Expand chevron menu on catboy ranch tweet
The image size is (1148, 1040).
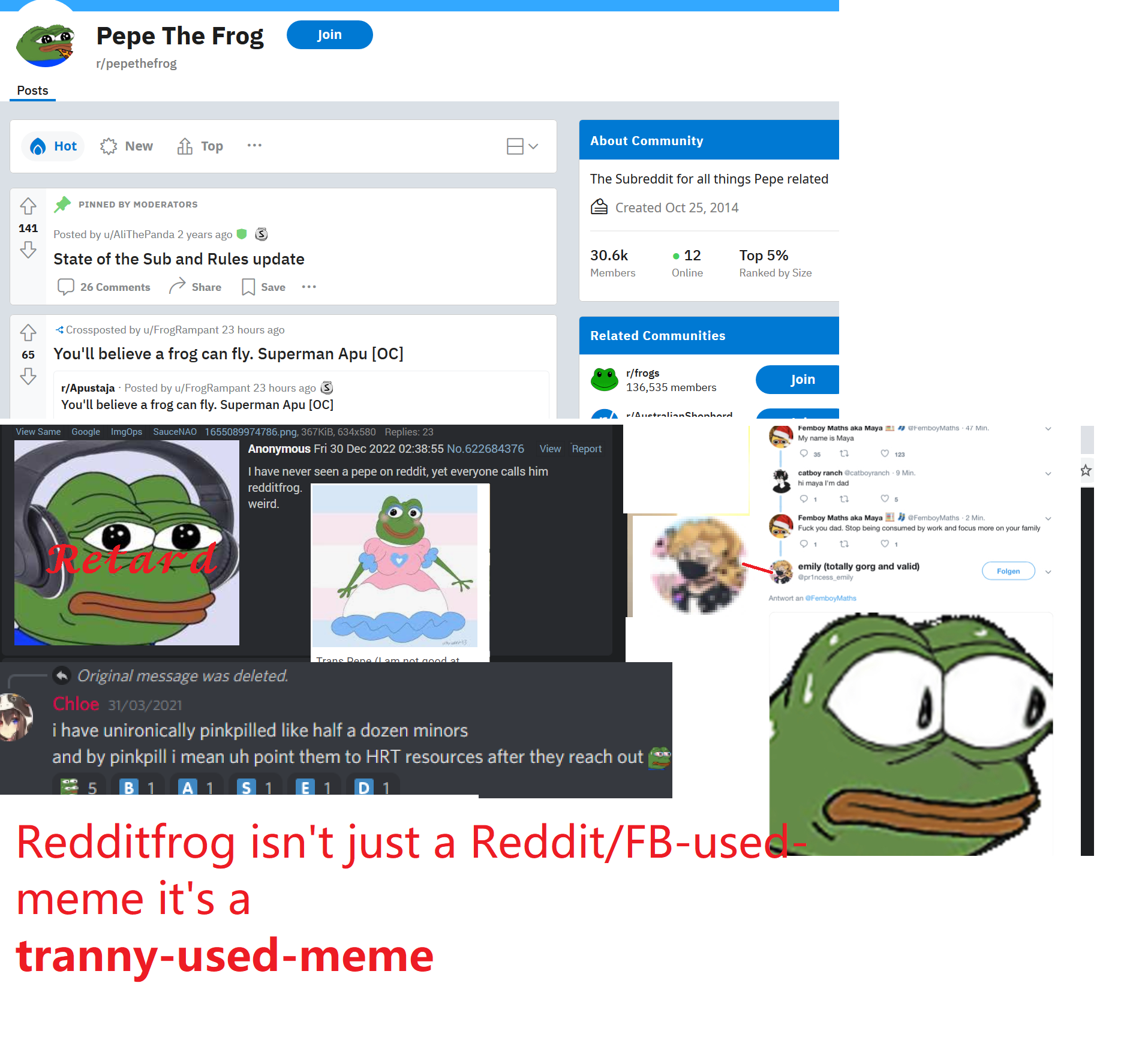(1048, 474)
